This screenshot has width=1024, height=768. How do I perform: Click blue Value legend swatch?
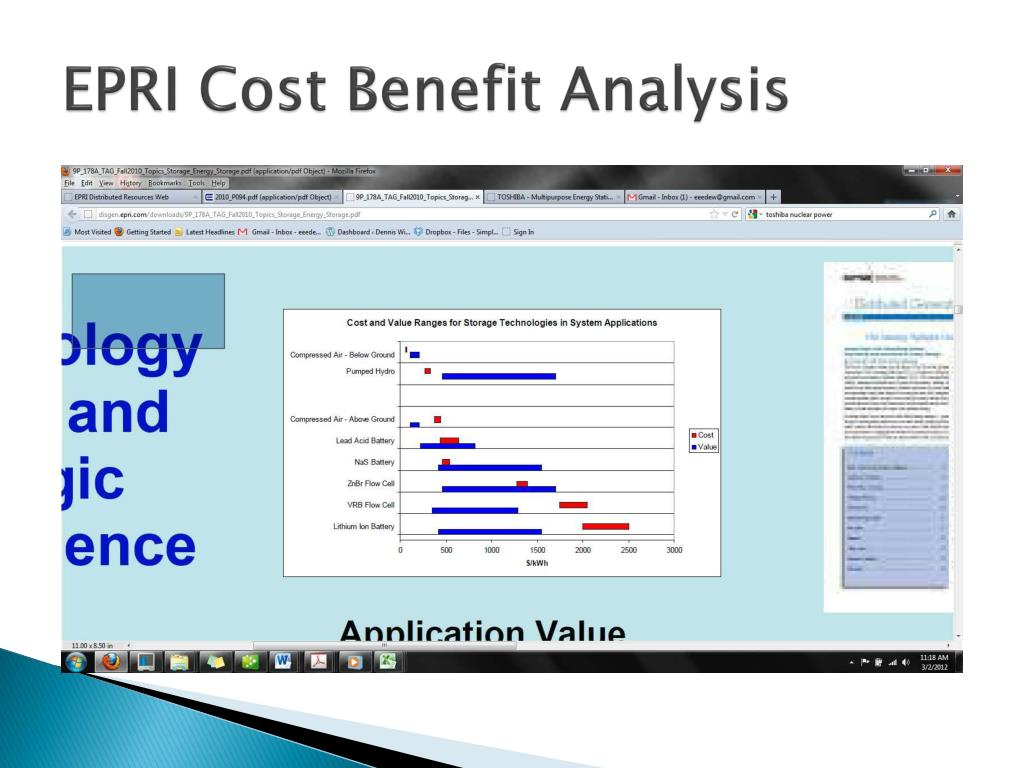point(694,447)
